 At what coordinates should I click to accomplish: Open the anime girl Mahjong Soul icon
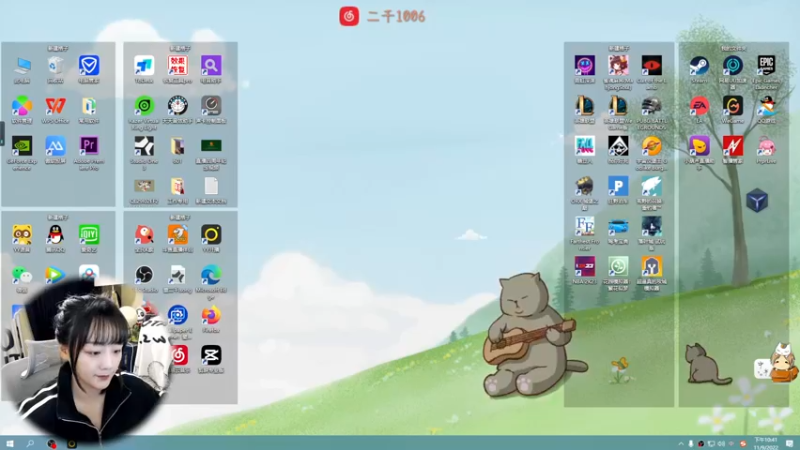[x=618, y=66]
